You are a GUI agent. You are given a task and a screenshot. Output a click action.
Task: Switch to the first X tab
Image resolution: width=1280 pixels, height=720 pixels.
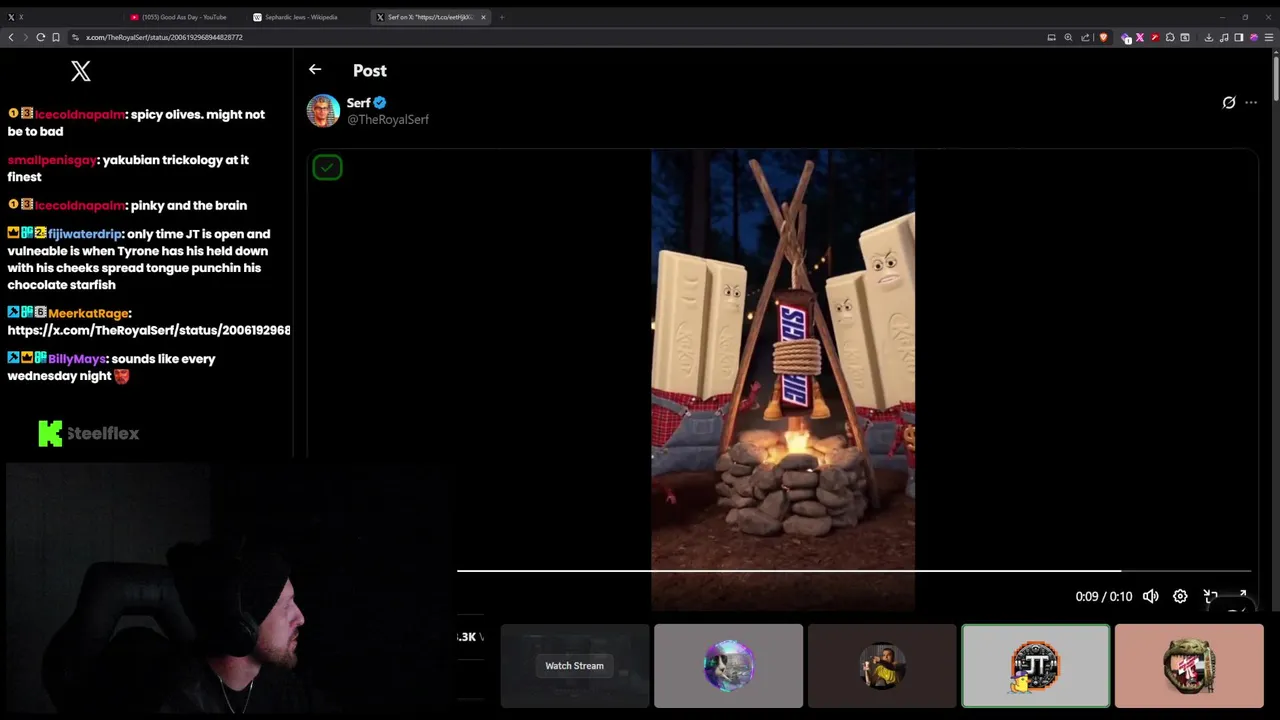[60, 17]
